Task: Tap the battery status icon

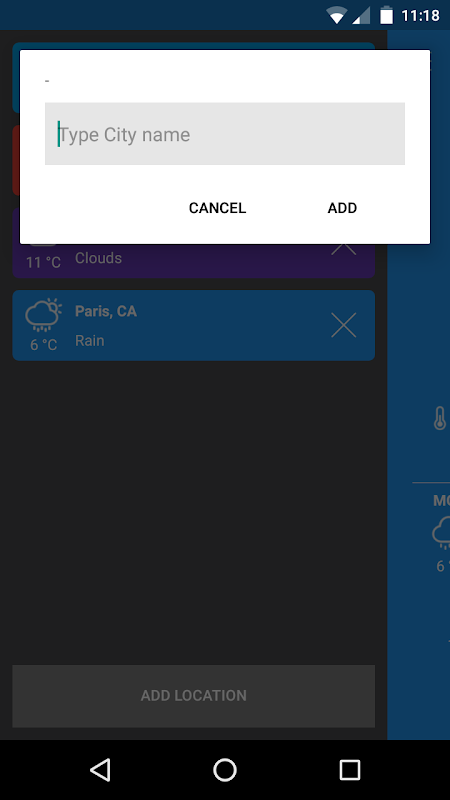Action: [387, 15]
